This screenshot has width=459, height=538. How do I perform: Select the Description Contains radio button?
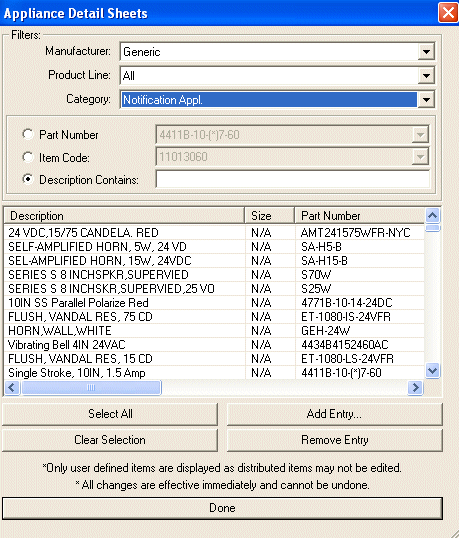[x=28, y=179]
